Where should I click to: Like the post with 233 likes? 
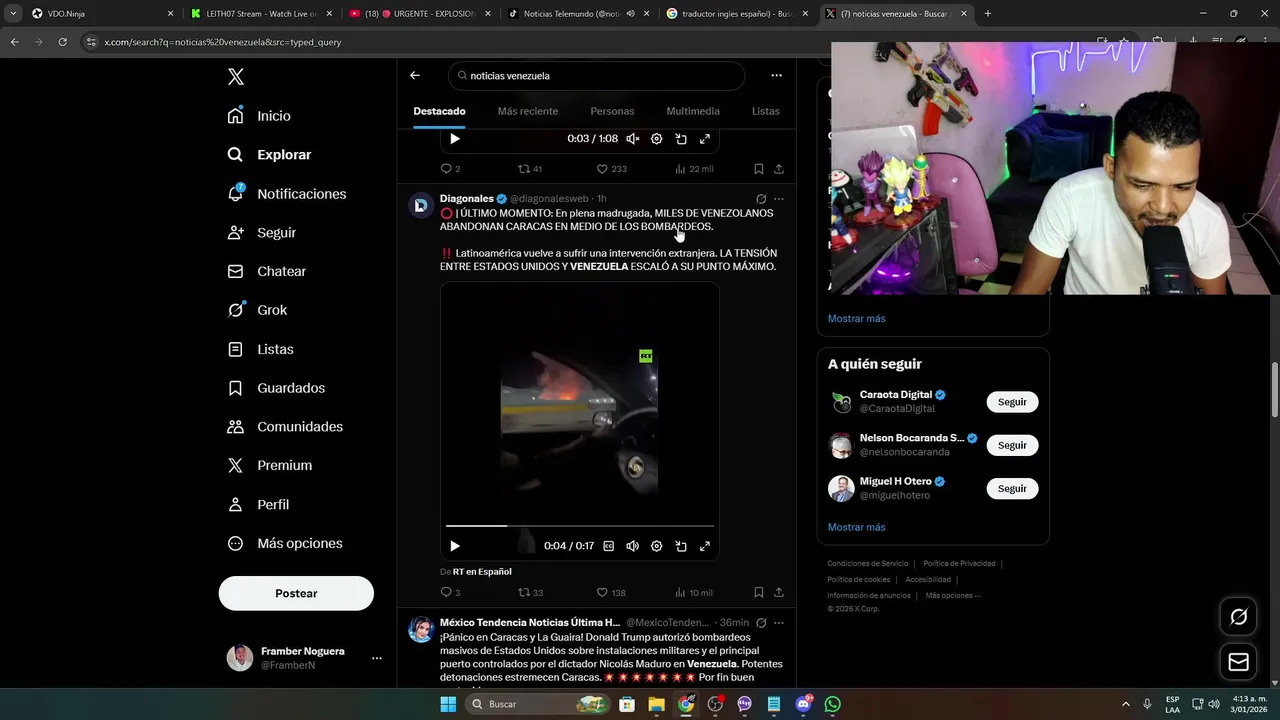point(611,169)
